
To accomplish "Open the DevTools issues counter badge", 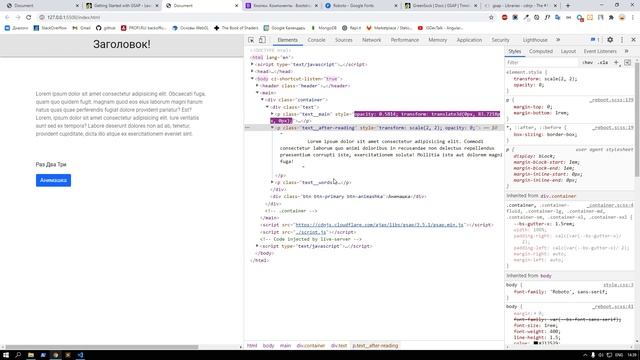I will (595, 40).
